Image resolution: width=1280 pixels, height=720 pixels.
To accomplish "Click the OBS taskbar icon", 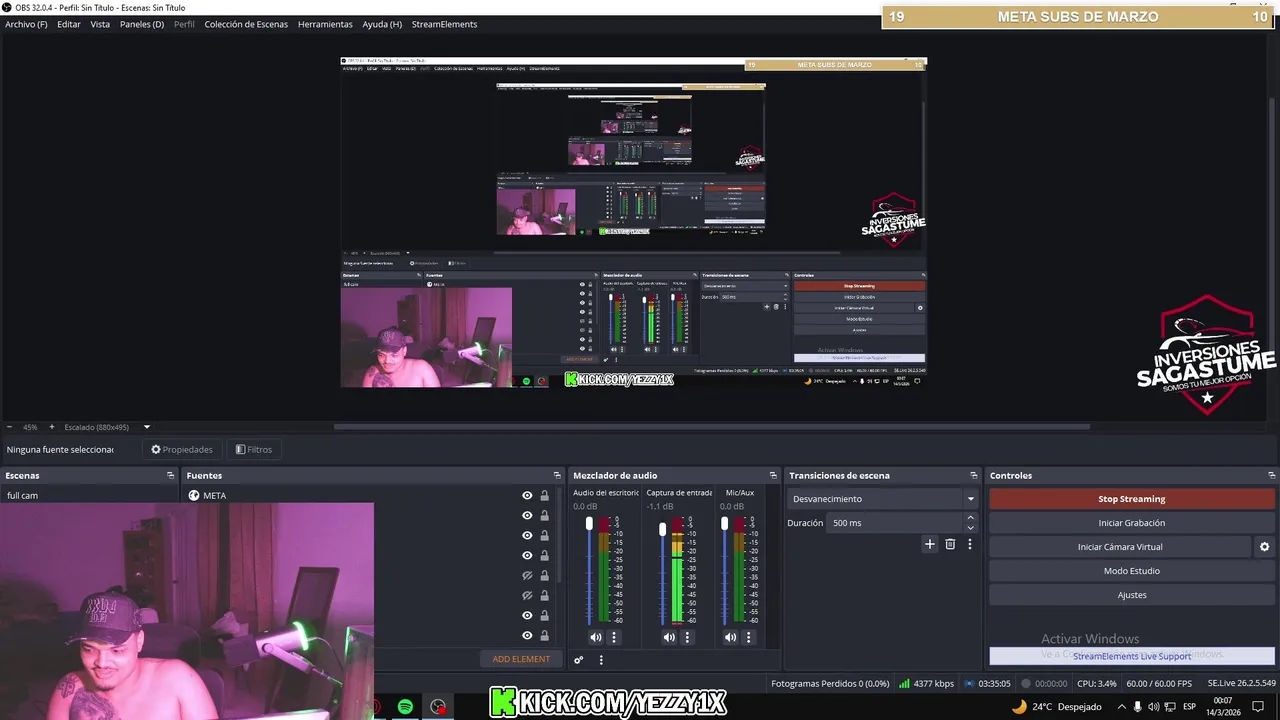I will coord(438,707).
